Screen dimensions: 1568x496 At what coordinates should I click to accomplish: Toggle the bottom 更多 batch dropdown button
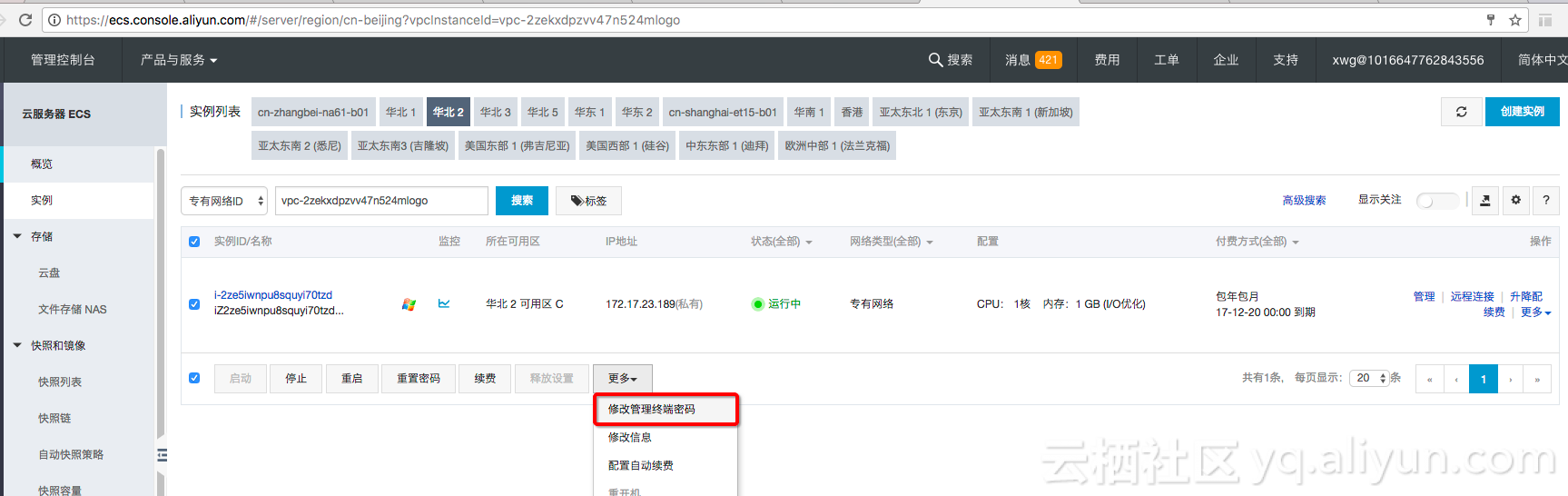(x=623, y=379)
